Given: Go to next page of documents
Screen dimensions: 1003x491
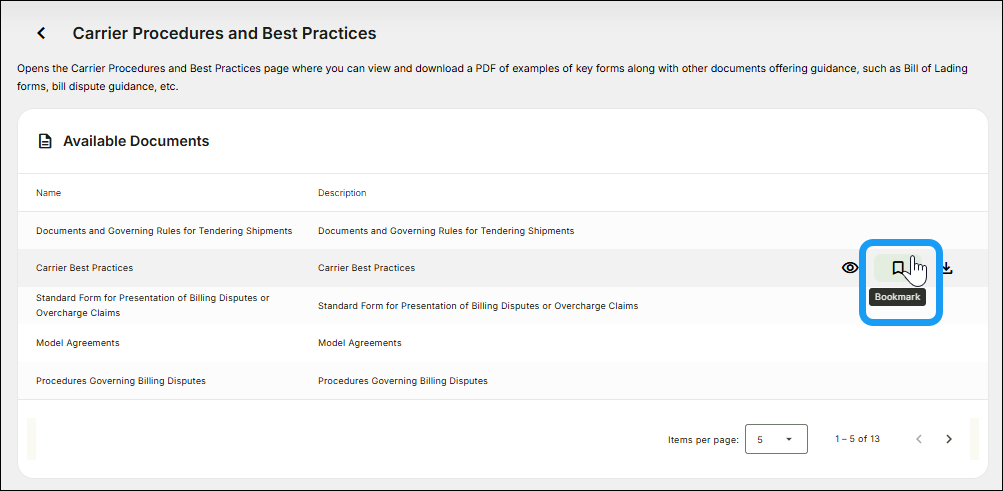Looking at the screenshot, I should tap(949, 439).
